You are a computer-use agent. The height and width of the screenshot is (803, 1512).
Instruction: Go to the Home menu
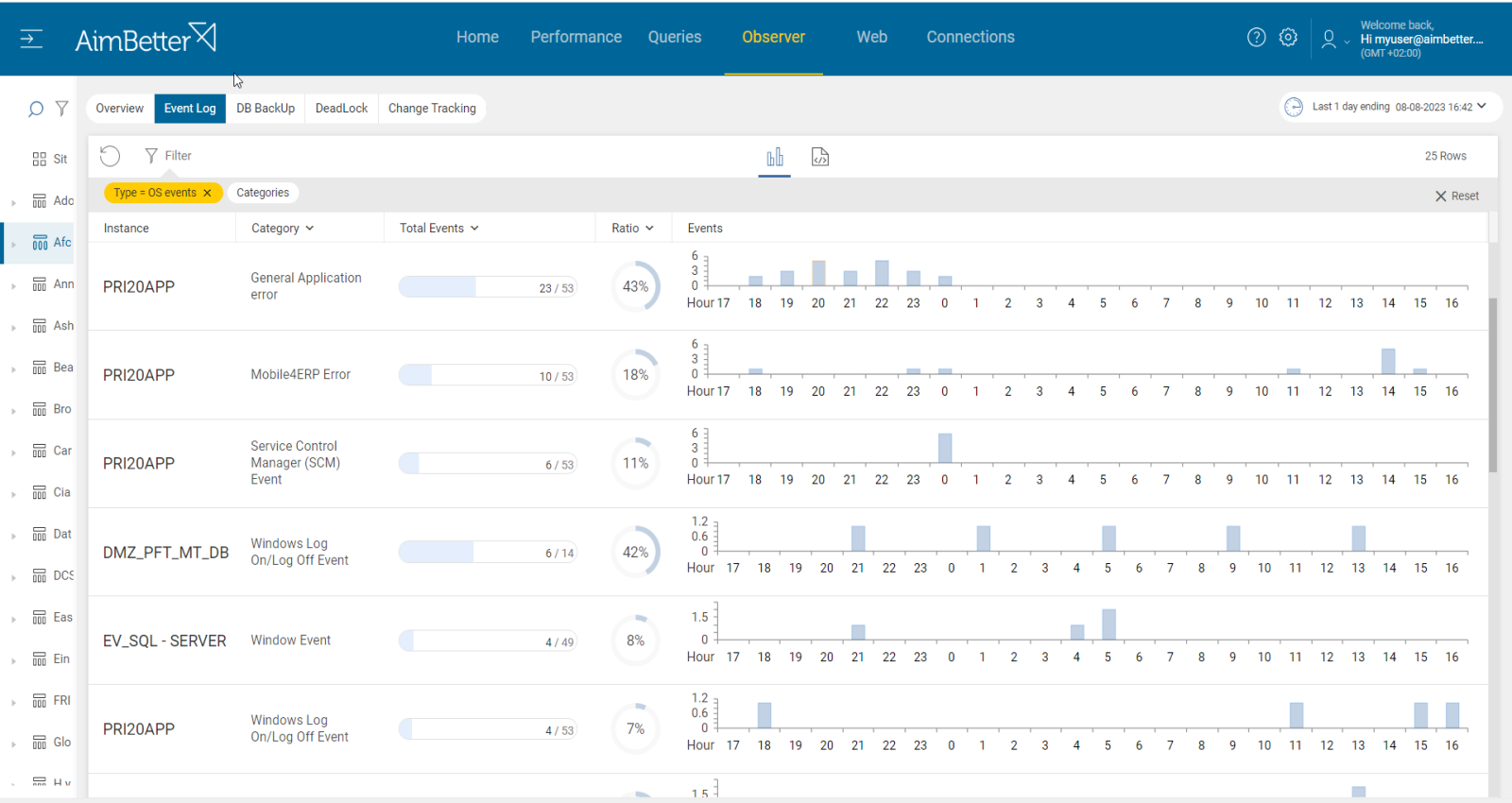[477, 37]
